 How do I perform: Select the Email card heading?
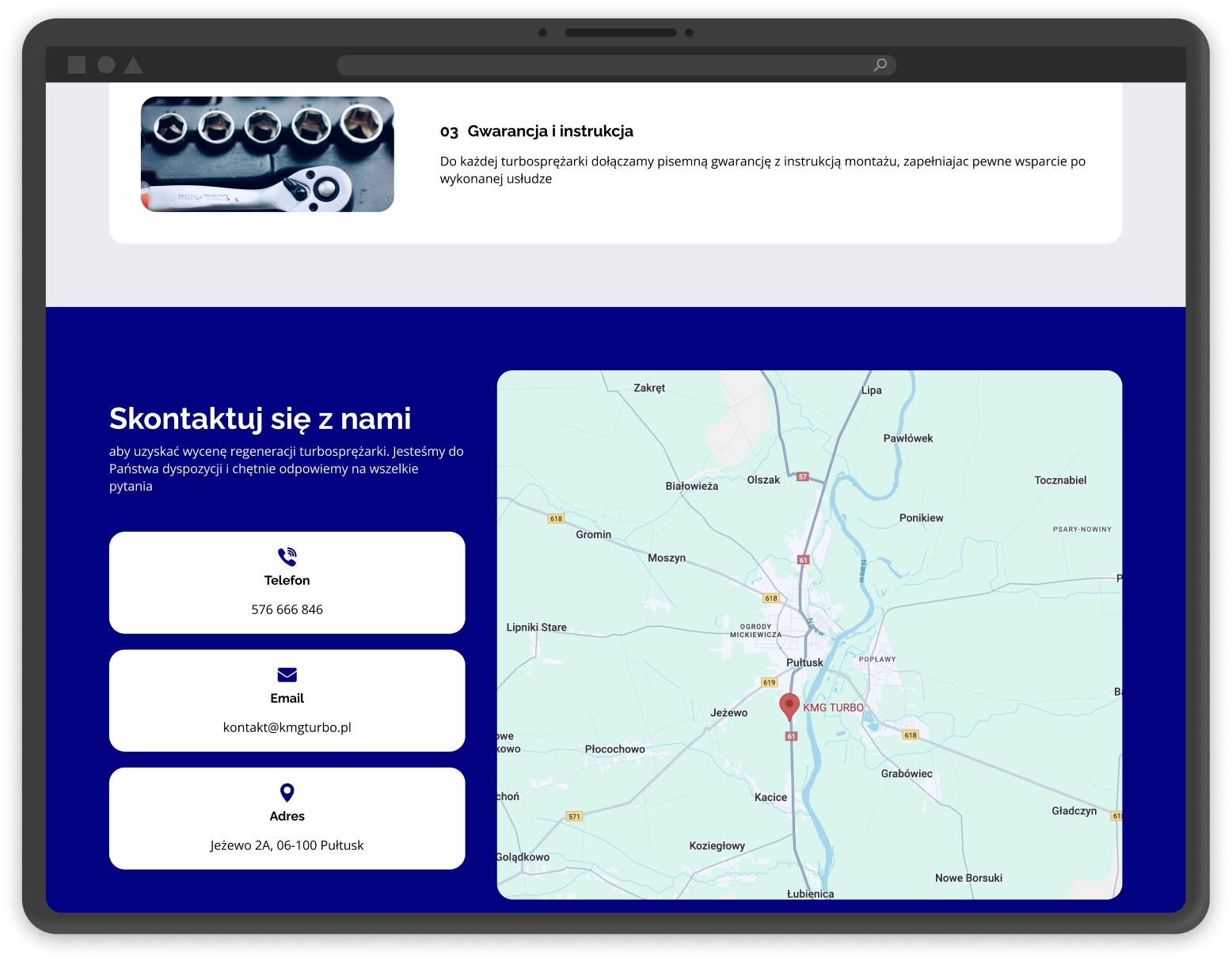click(287, 698)
